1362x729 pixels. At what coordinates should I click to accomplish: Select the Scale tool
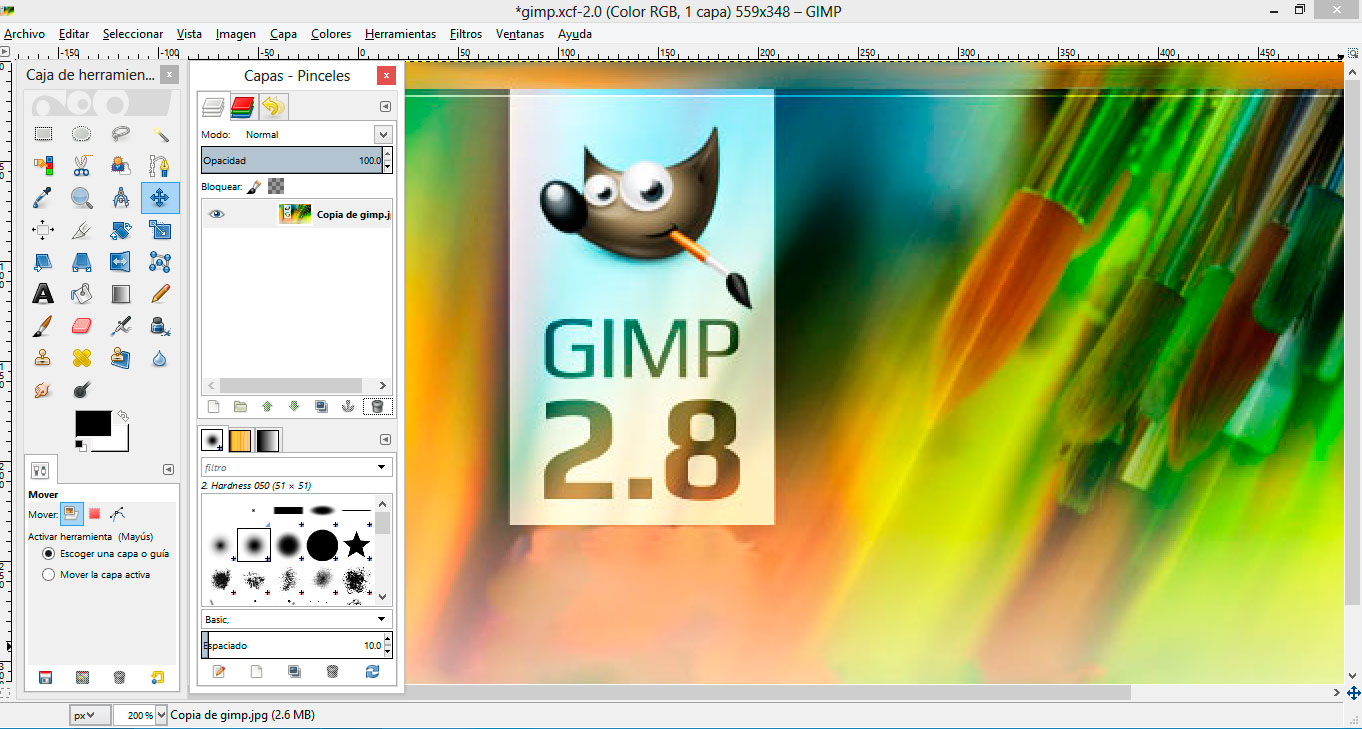[x=160, y=230]
